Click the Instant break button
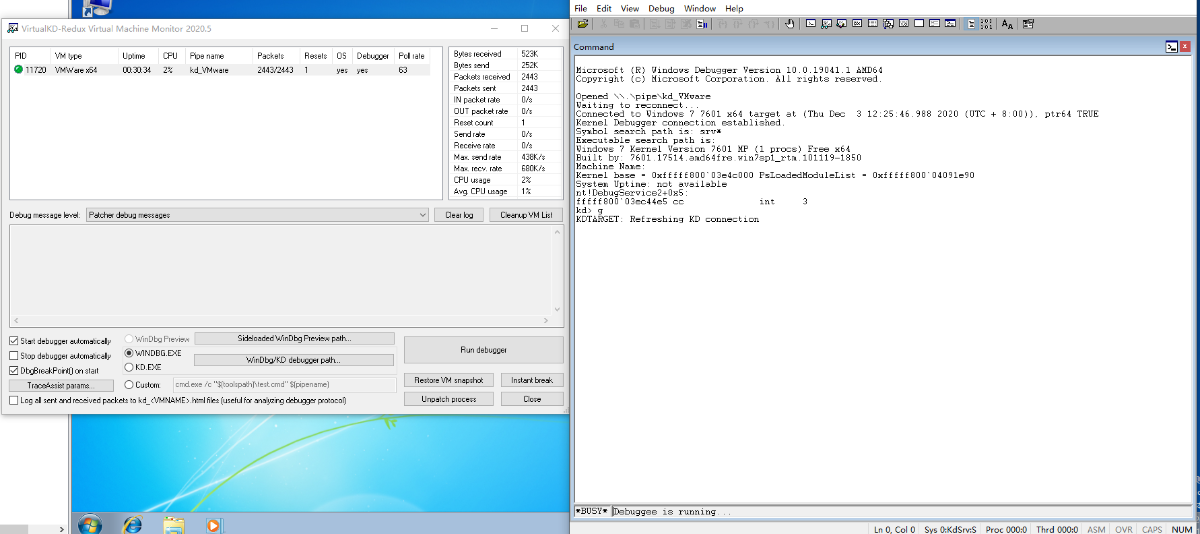 click(x=532, y=380)
